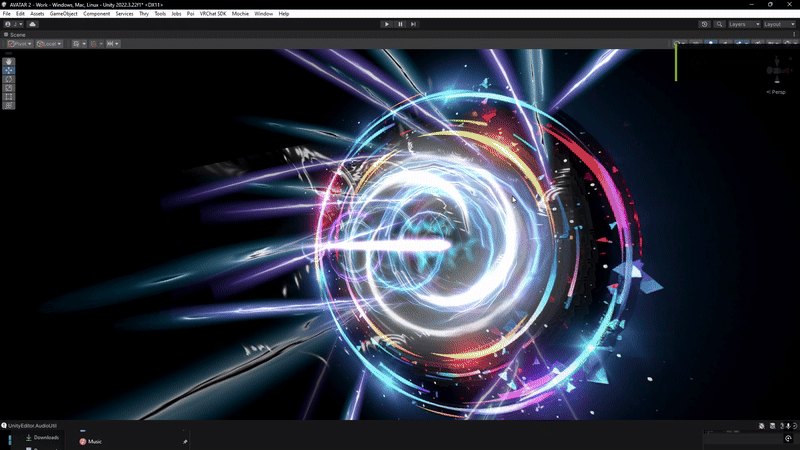Toggle the 2D view button in Scene toolbar
Screen dimensions: 800x450
click(x=696, y=44)
